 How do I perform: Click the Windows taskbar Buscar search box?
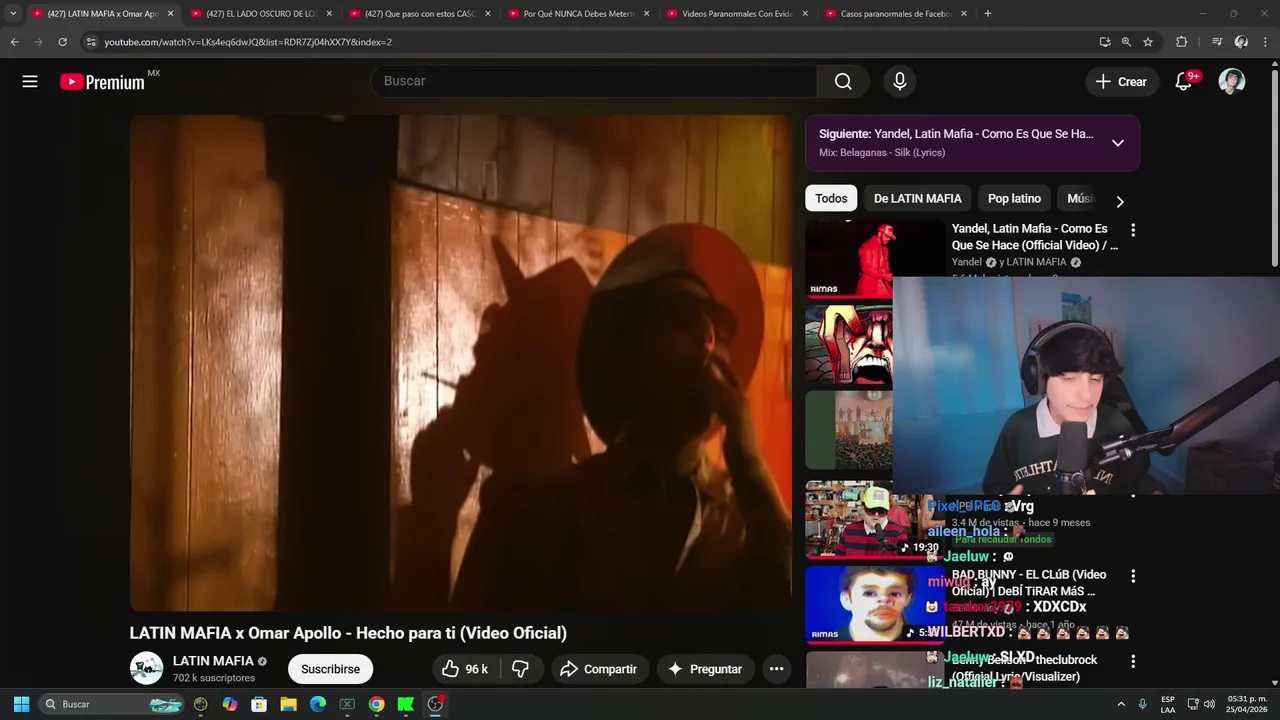[112, 704]
